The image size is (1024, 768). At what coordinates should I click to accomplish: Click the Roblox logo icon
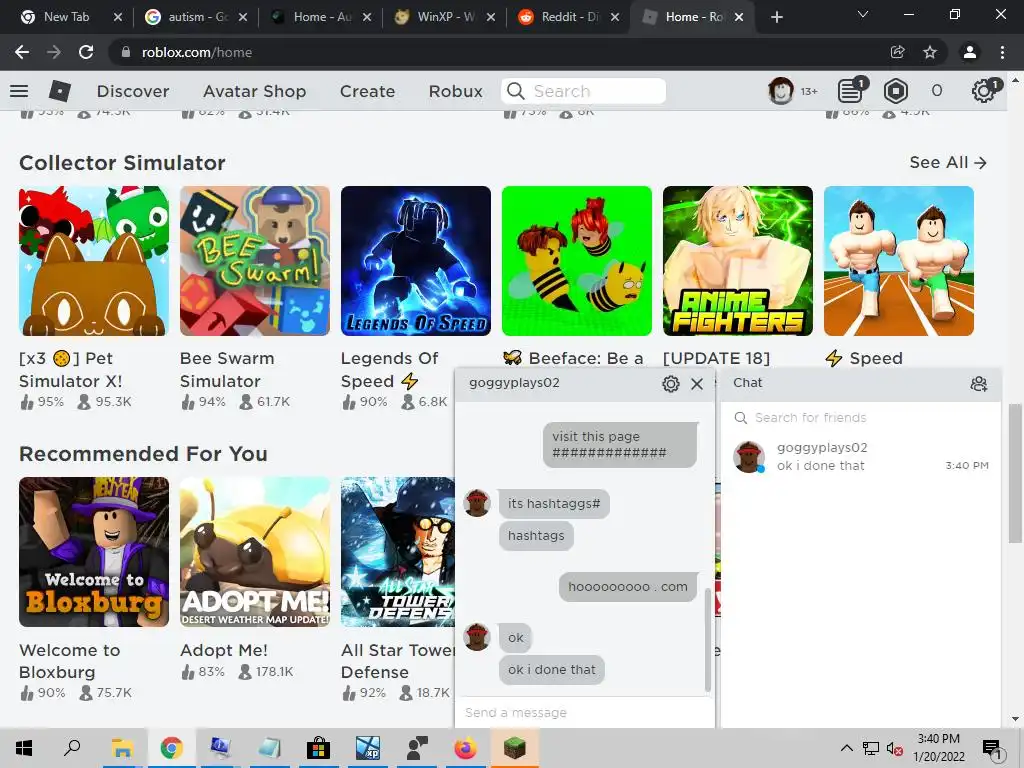point(59,91)
